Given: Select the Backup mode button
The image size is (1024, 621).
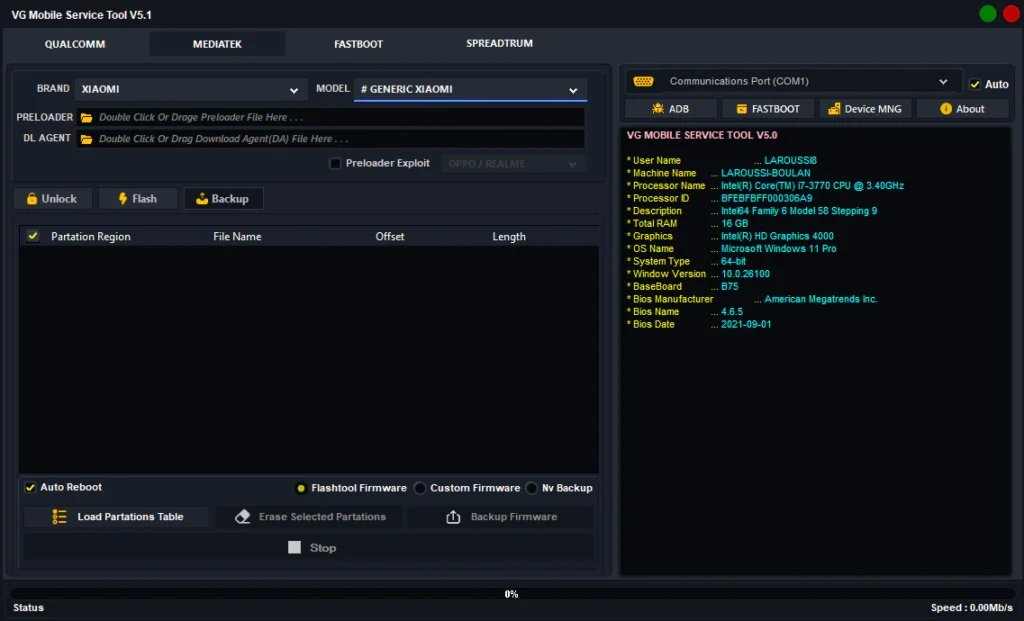Looking at the screenshot, I should (x=223, y=199).
